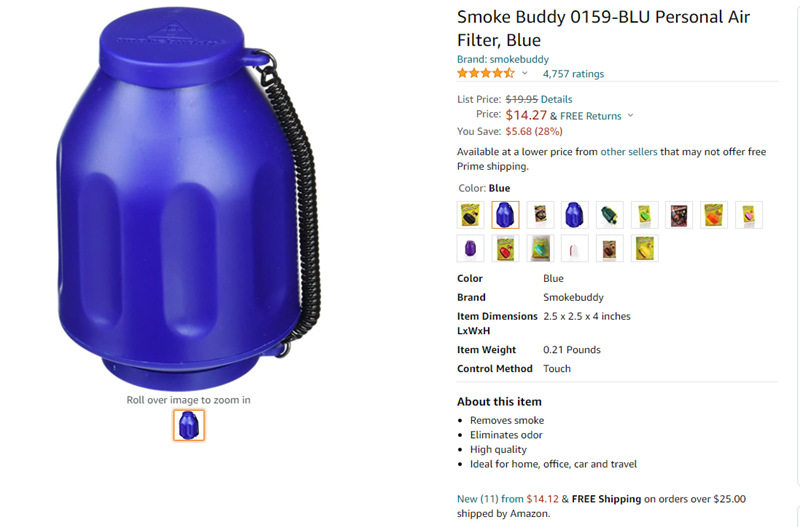
Task: Select the blue product thumbnail below the image
Action: pos(189,425)
